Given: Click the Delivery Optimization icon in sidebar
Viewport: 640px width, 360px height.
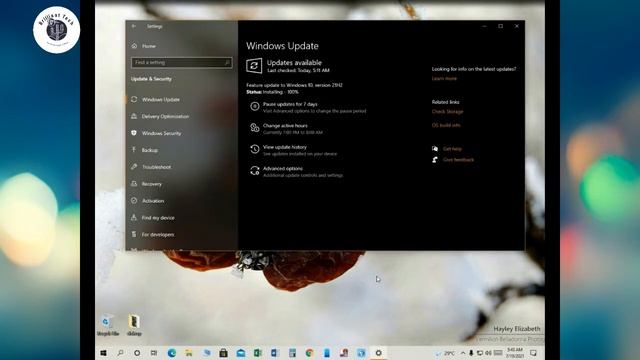Looking at the screenshot, I should click(x=134, y=116).
